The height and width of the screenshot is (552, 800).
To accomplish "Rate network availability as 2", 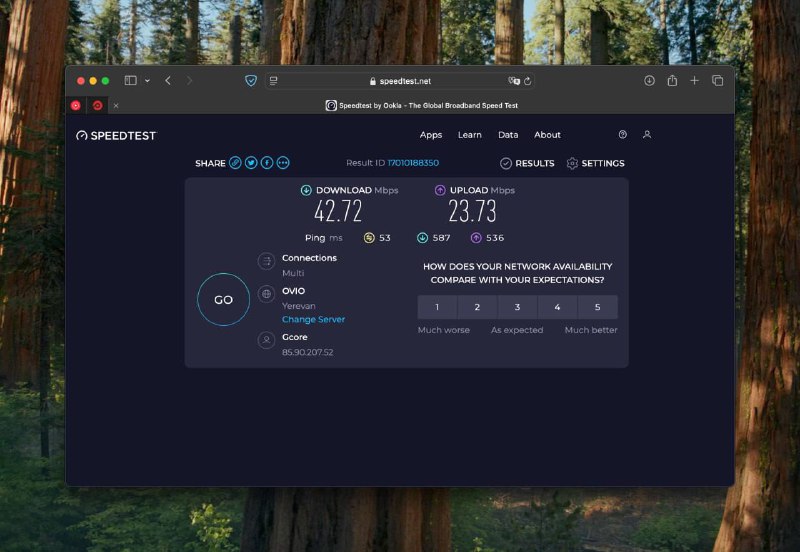I will point(477,307).
